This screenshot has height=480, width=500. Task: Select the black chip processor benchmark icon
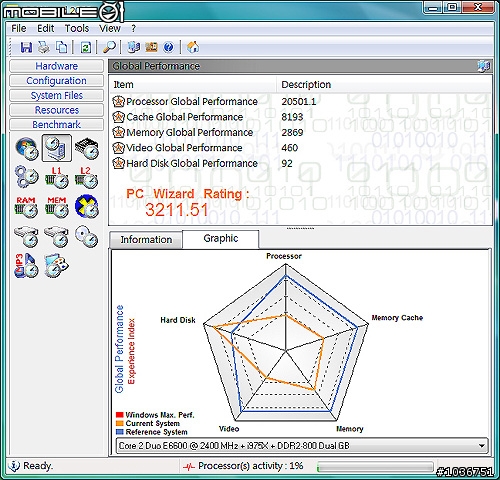(87, 148)
